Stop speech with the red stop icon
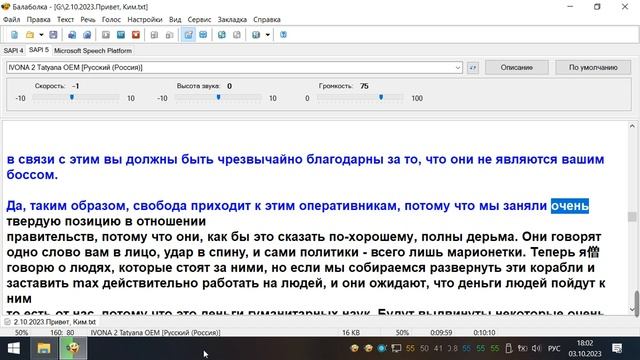Image resolution: width=640 pixels, height=360 pixels. coord(136,35)
